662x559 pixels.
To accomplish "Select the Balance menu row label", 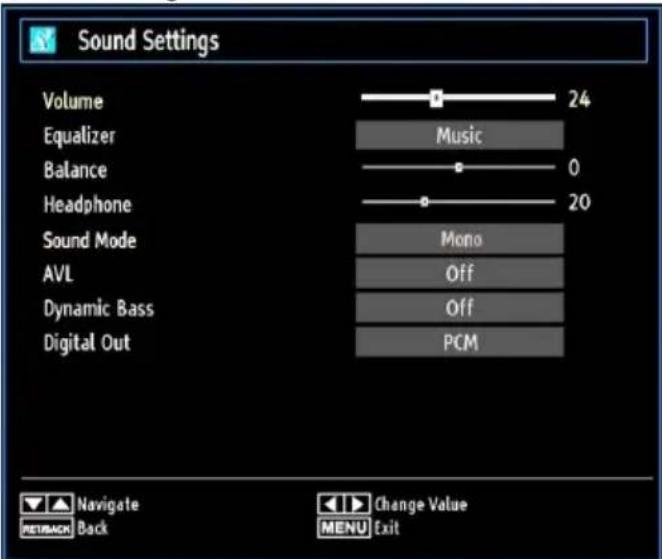I will click(75, 170).
